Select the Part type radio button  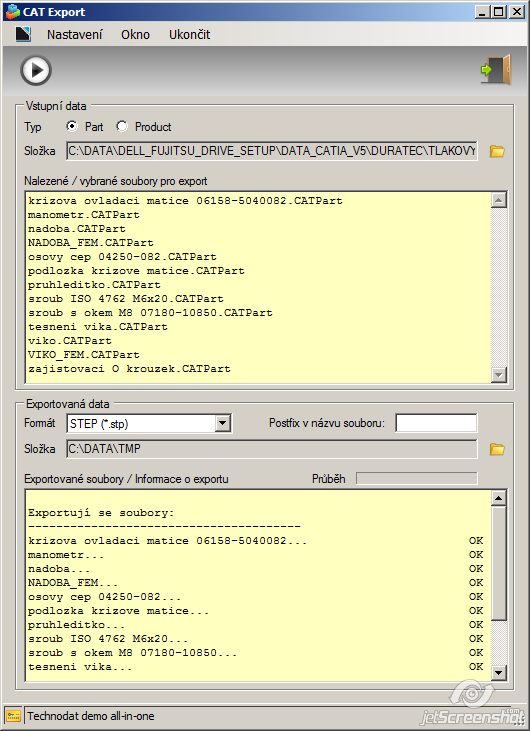point(72,126)
